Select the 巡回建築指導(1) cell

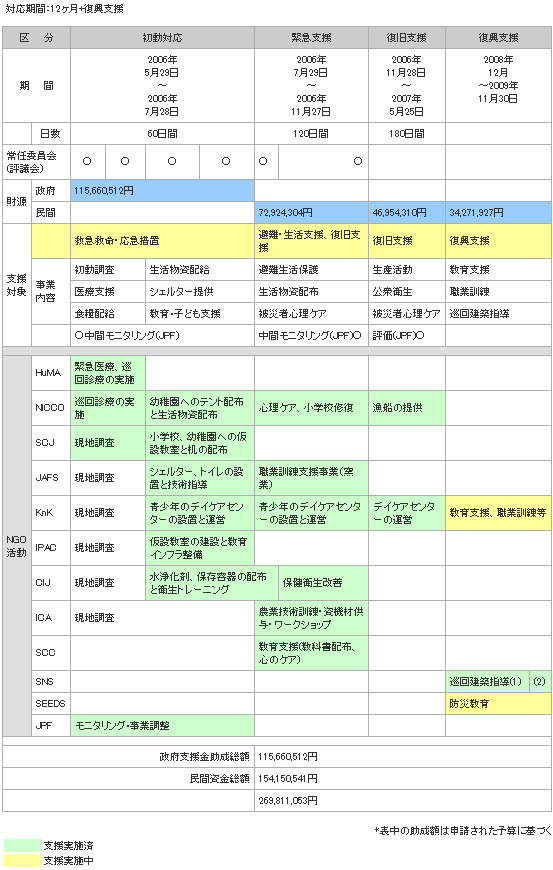(487, 681)
